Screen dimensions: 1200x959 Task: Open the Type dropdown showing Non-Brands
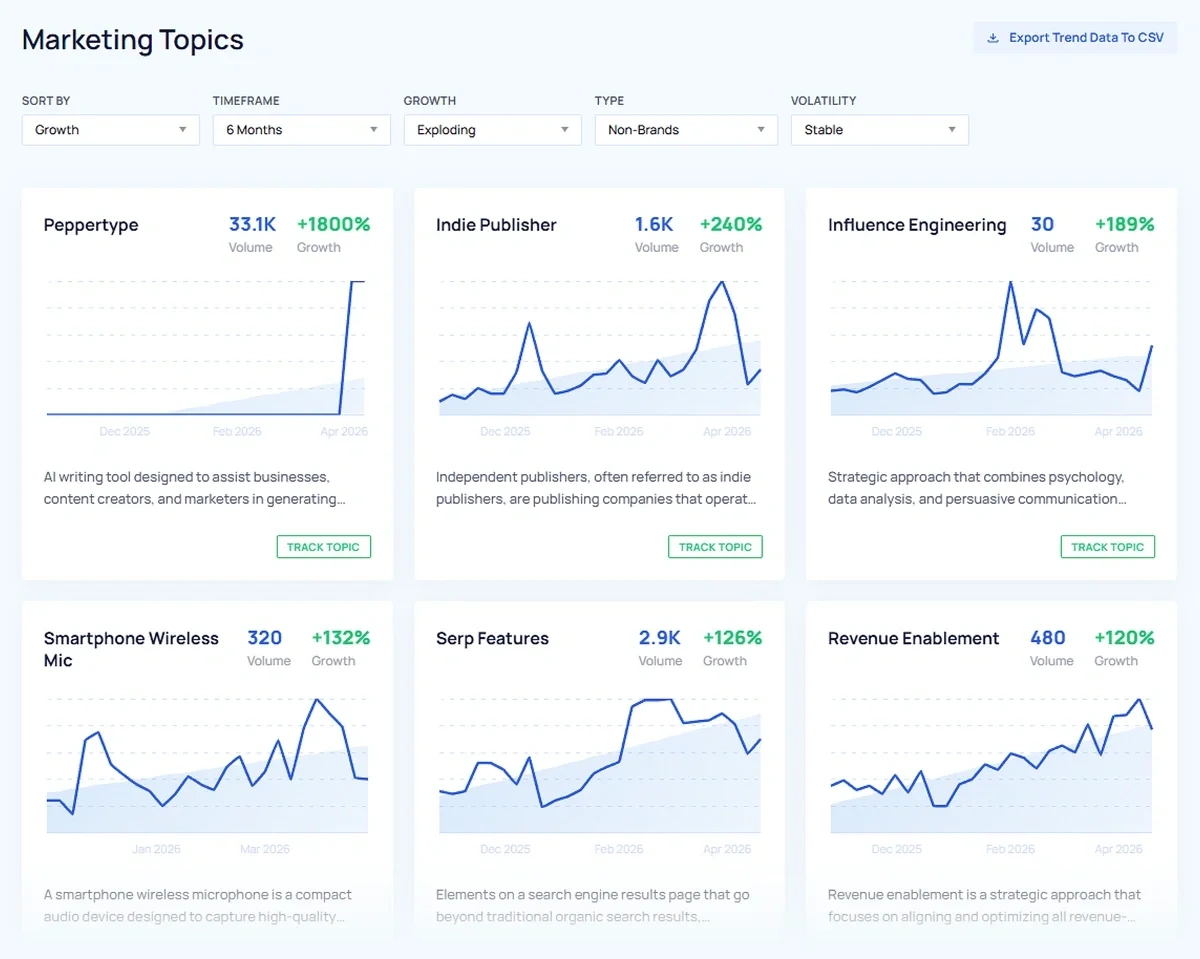click(685, 129)
